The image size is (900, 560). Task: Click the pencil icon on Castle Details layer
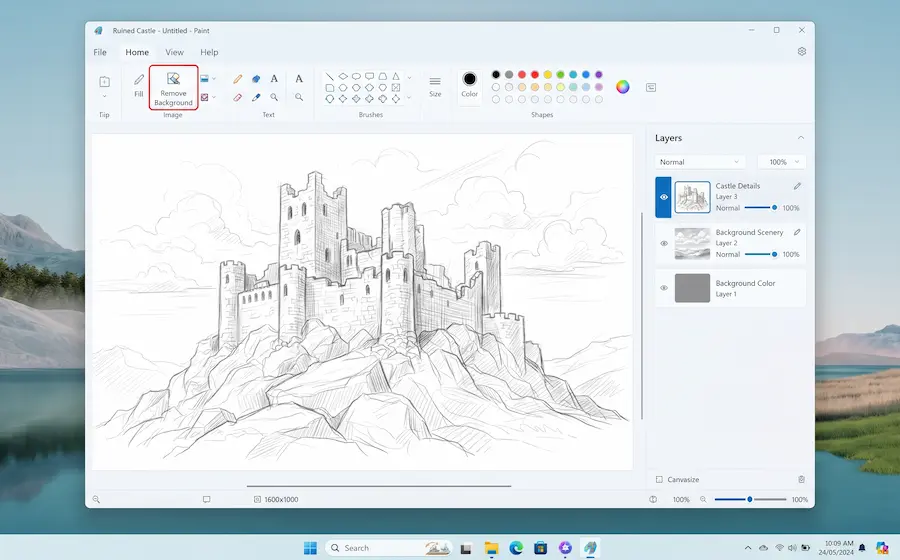coord(797,186)
